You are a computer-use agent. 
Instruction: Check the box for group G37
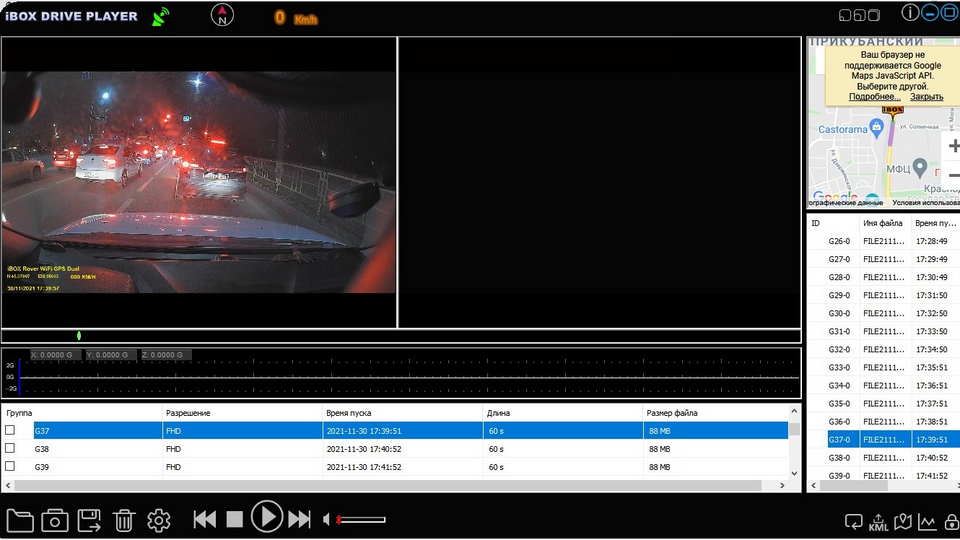pyautogui.click(x=10, y=430)
